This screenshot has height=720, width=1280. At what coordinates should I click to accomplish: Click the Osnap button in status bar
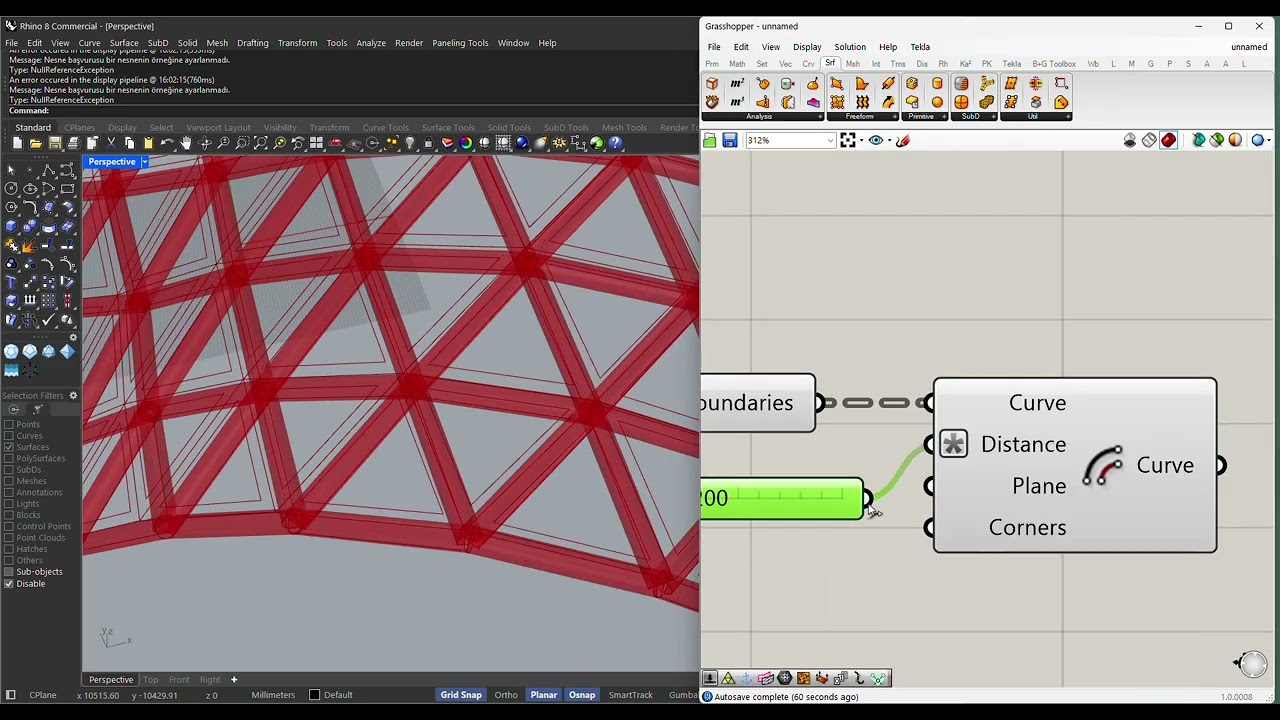(582, 695)
